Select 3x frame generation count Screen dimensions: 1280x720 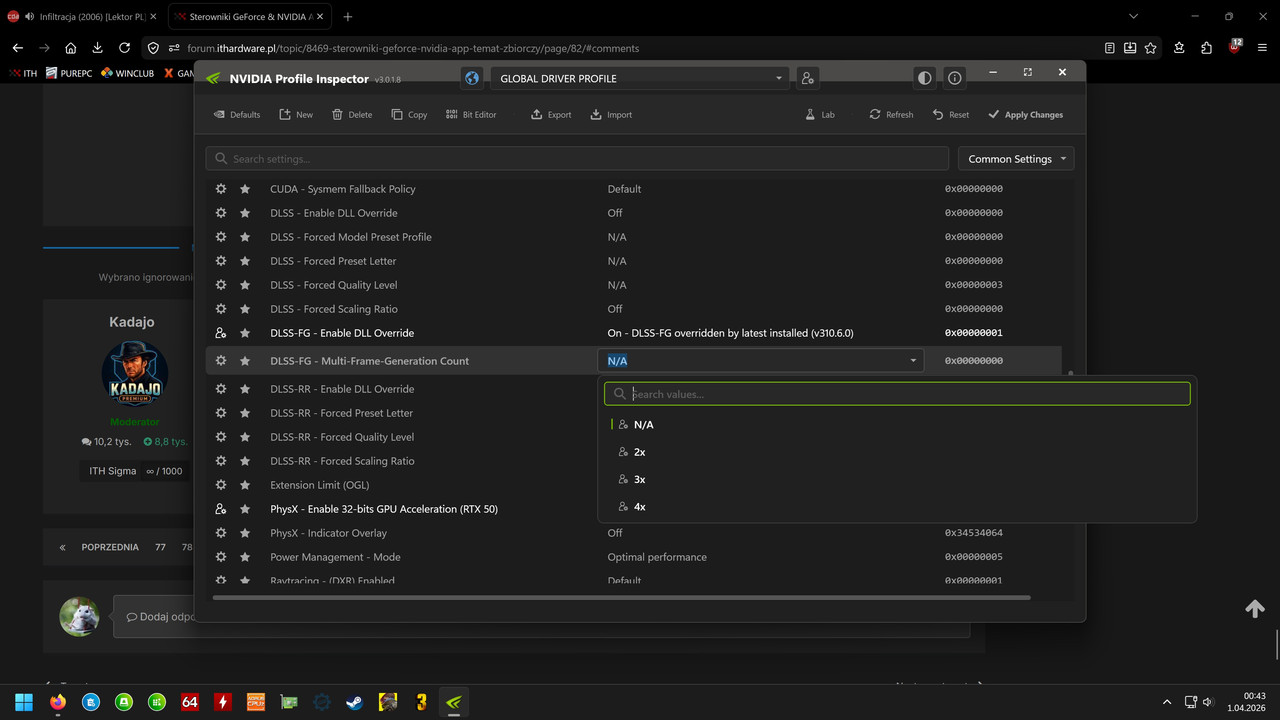point(897,479)
